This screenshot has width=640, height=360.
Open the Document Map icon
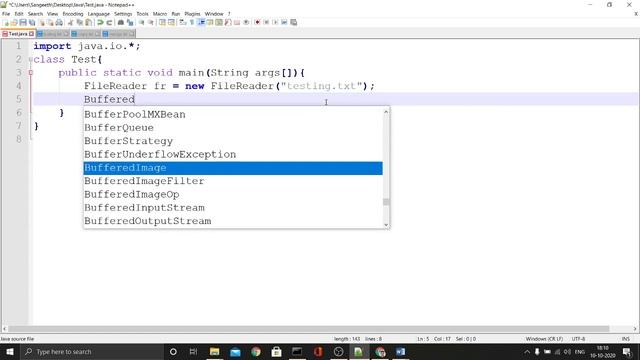pyautogui.click(x=219, y=22)
